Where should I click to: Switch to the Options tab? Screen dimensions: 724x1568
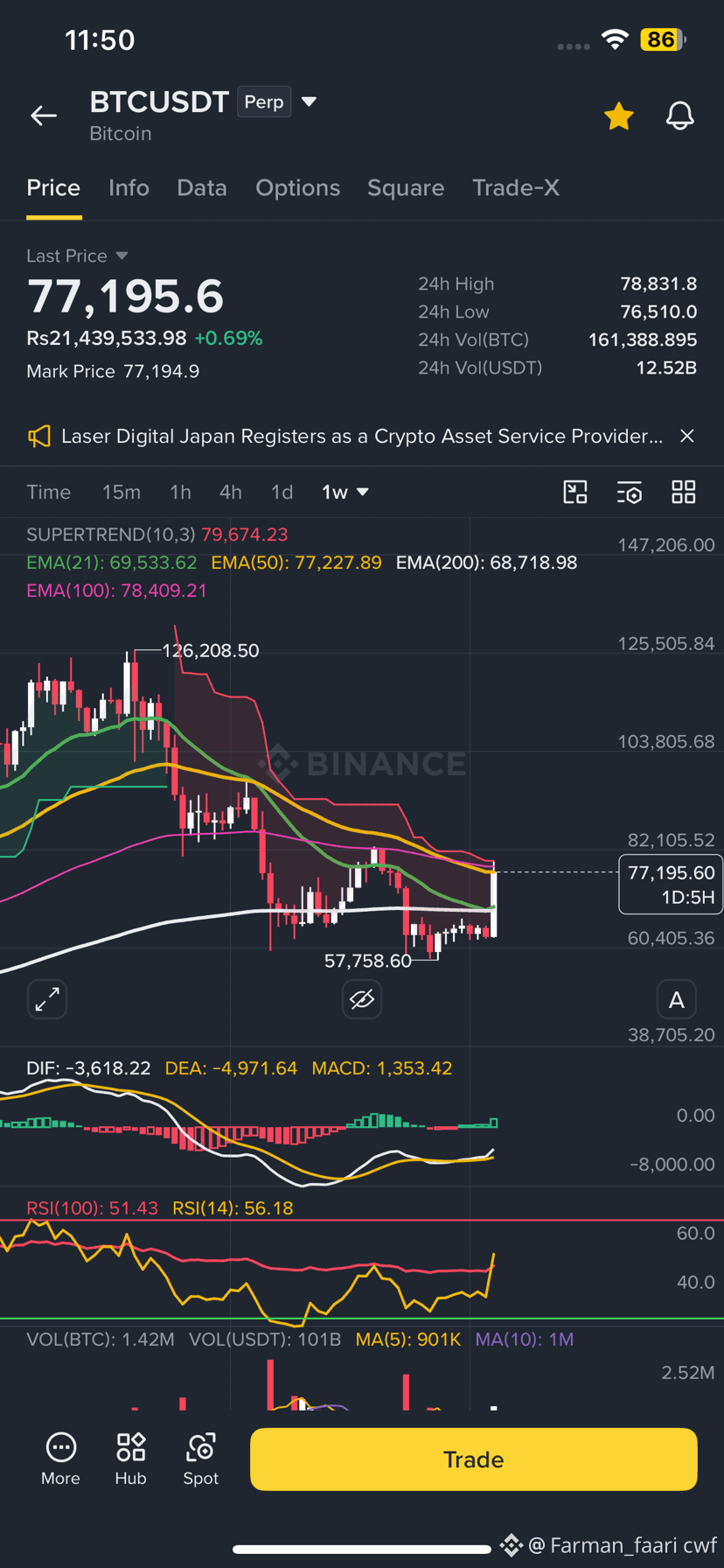coord(297,188)
